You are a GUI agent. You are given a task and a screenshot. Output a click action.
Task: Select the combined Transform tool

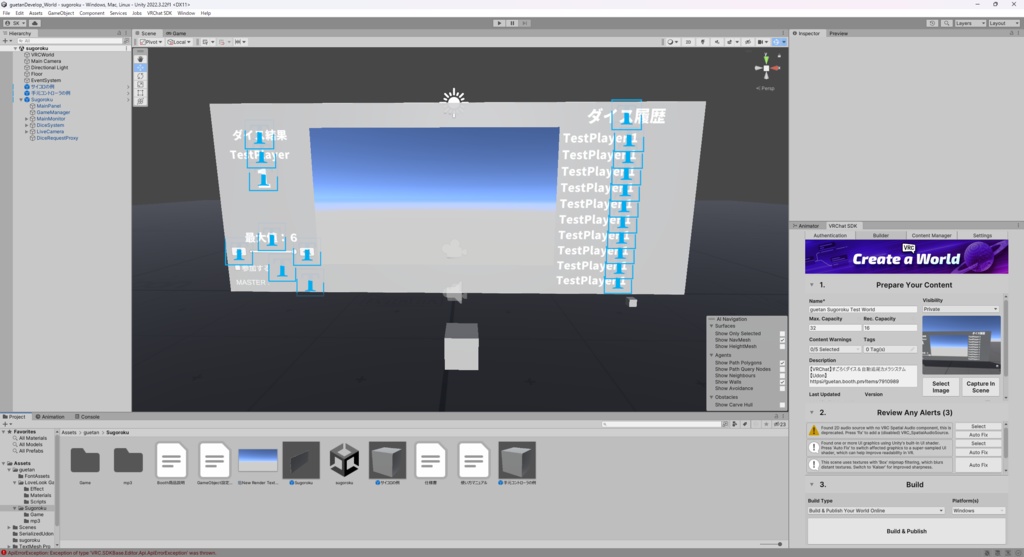pyautogui.click(x=140, y=101)
